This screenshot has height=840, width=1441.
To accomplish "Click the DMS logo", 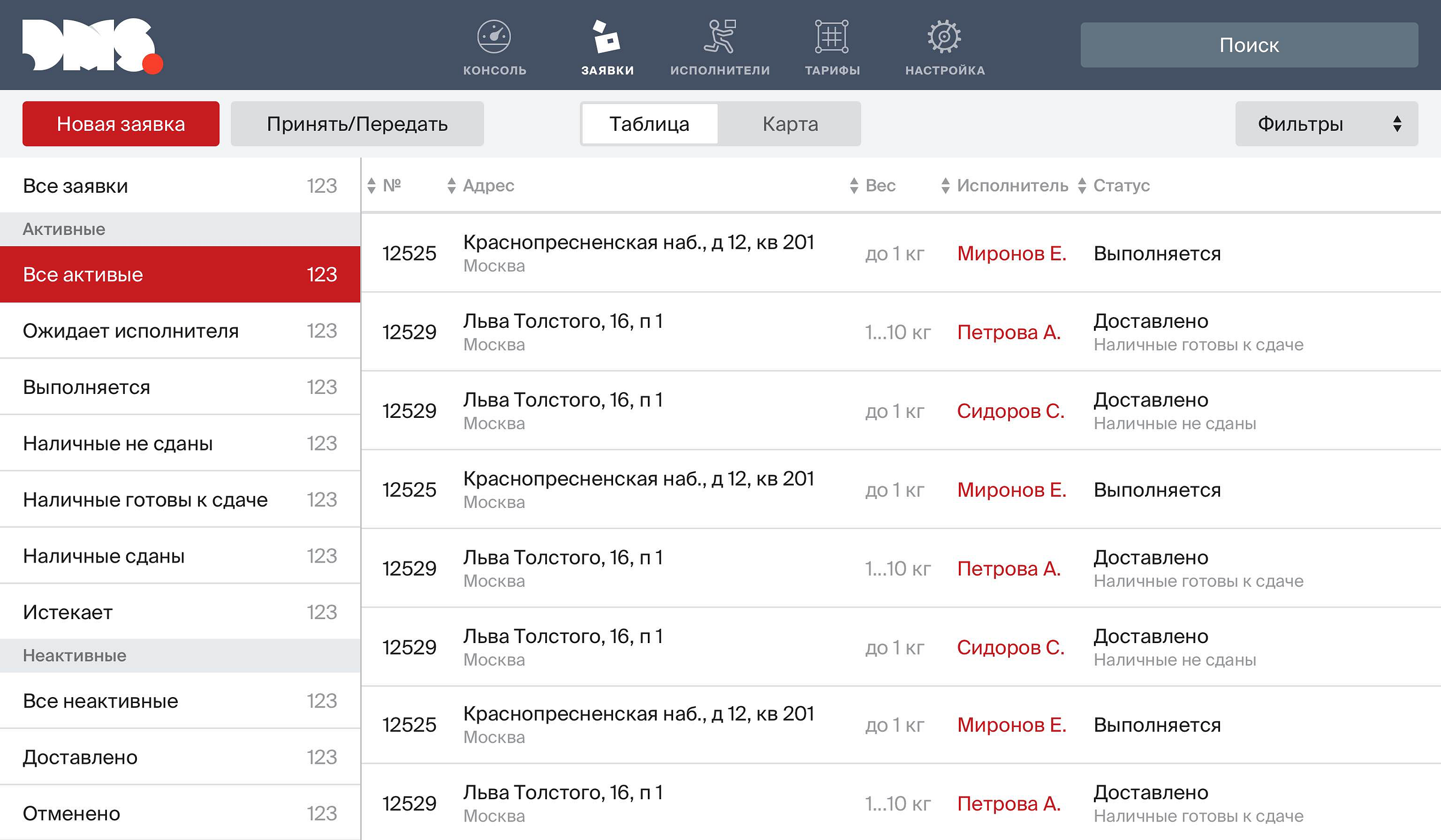I will pyautogui.click(x=92, y=46).
